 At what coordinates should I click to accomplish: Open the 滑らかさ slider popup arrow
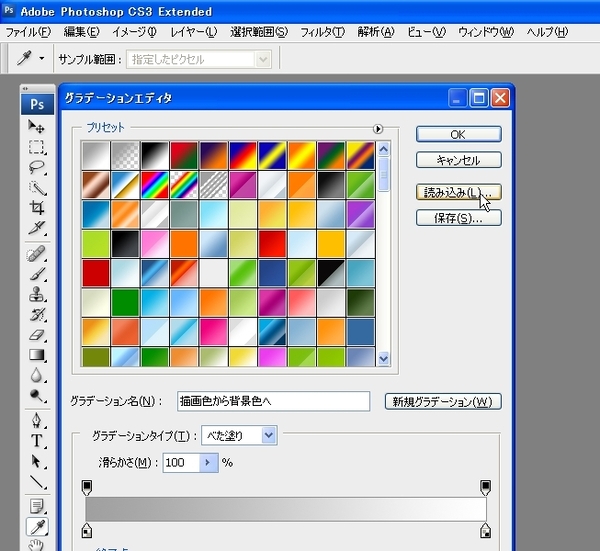(x=208, y=463)
